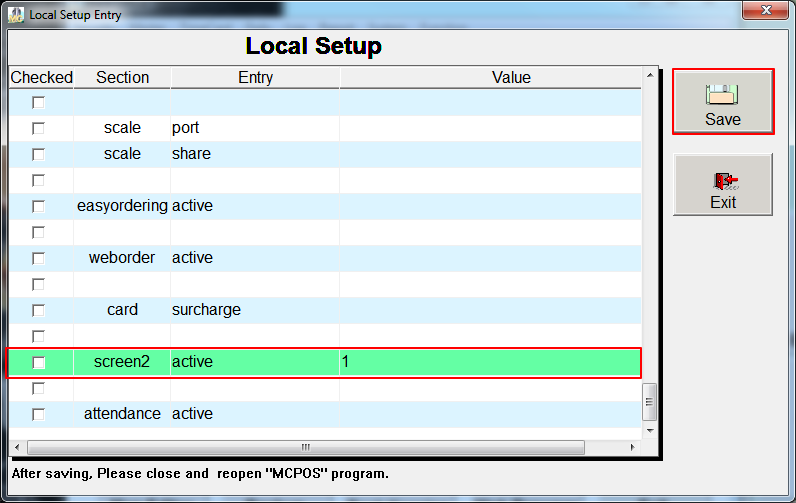Click the horizontal scrollbar thumb

pos(306,447)
